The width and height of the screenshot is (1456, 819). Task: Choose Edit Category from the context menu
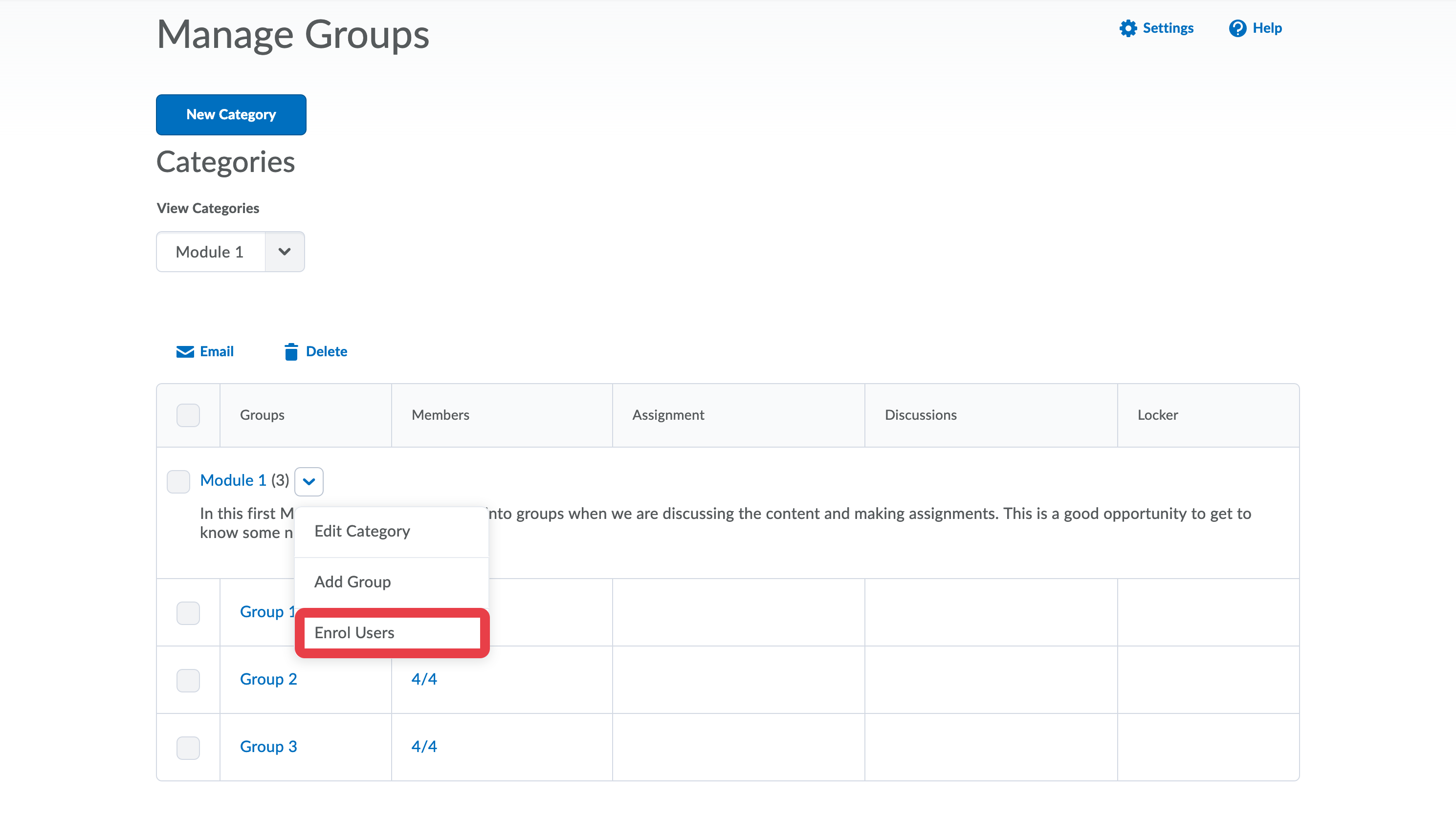tap(362, 531)
